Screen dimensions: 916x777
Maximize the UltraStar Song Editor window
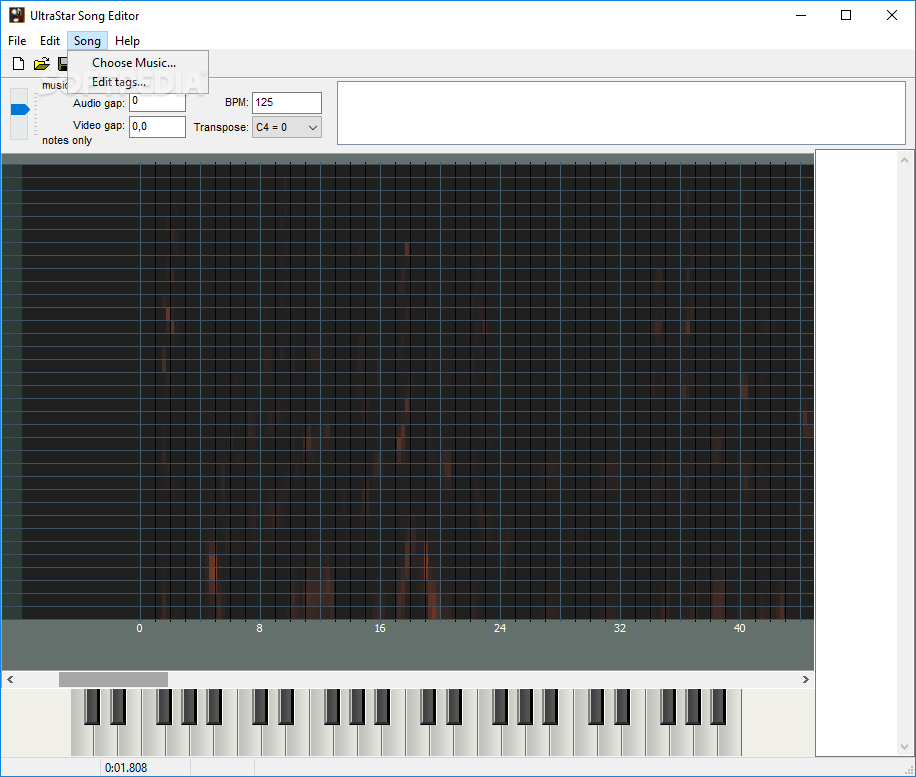tap(846, 16)
